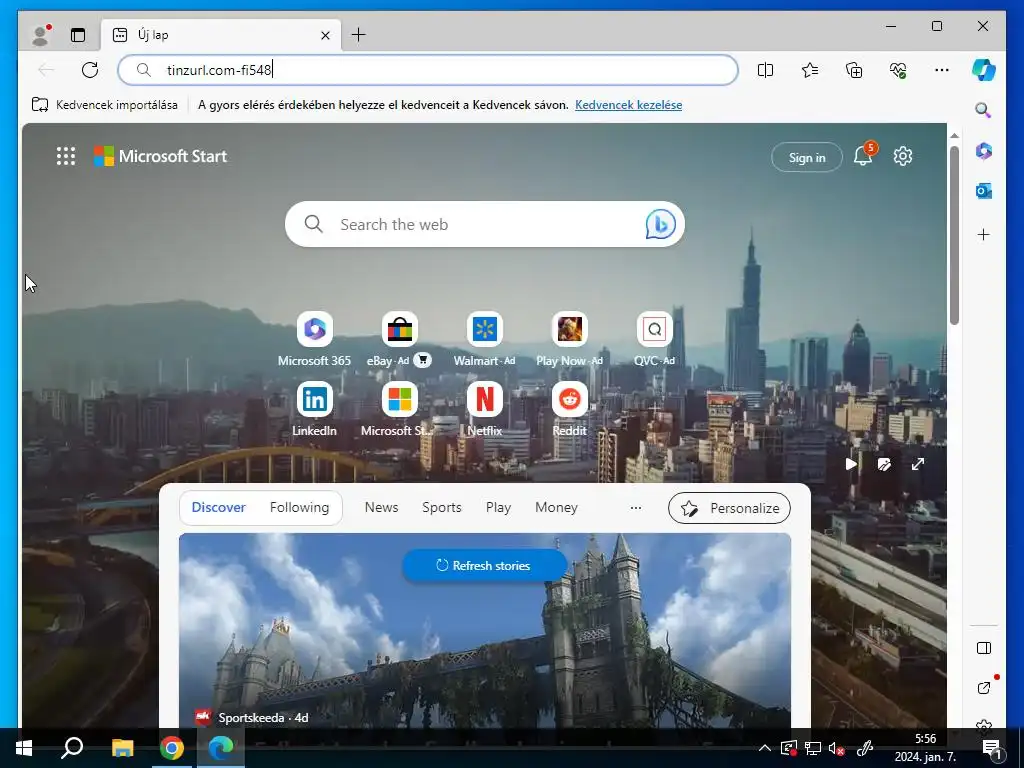Open the tab actions menu icon
The width and height of the screenshot is (1024, 768).
click(x=78, y=35)
